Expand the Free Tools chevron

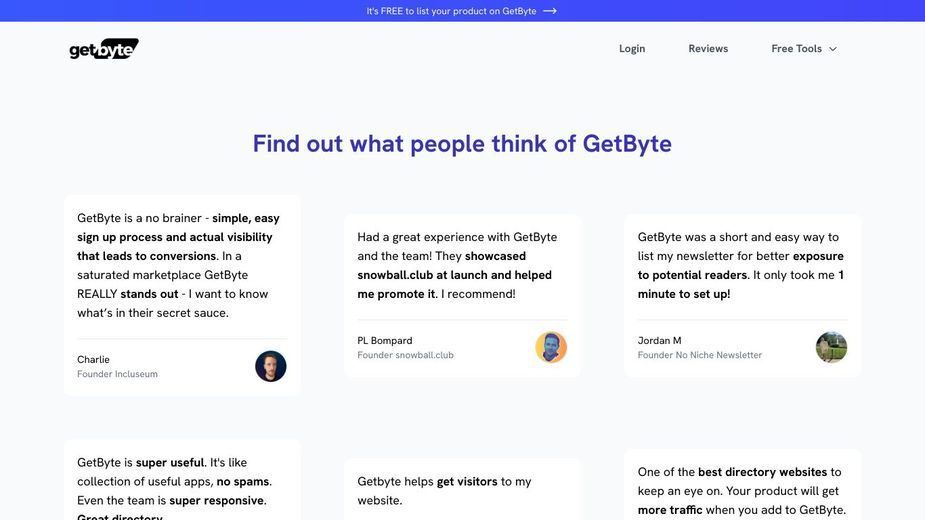[833, 49]
